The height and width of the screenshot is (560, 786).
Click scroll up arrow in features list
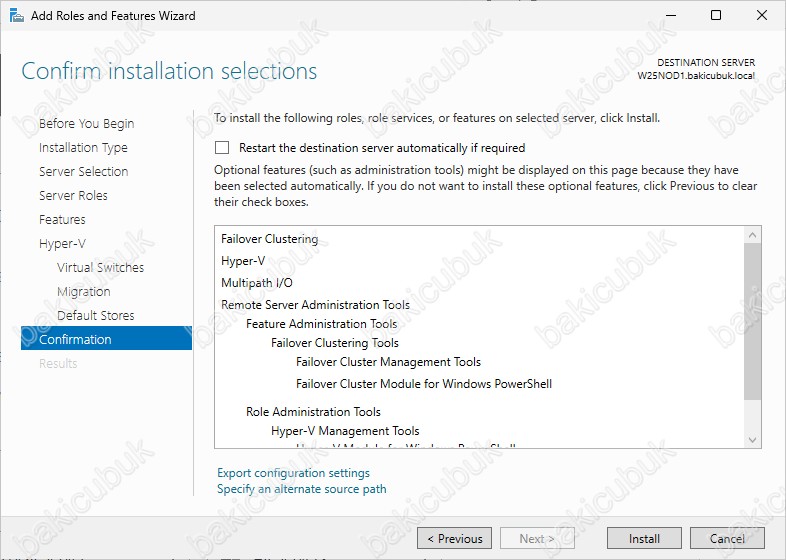click(x=752, y=235)
